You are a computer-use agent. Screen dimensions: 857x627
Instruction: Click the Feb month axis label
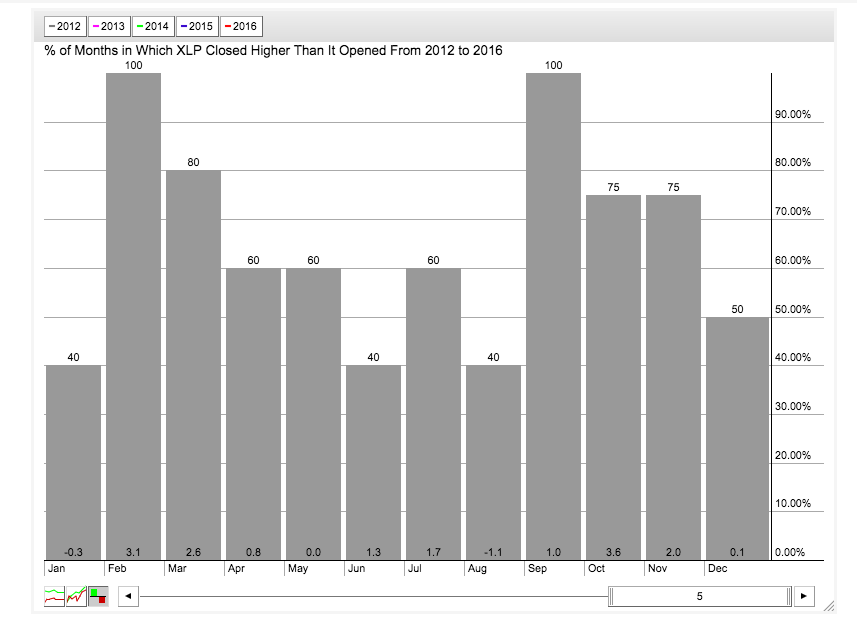(x=117, y=569)
